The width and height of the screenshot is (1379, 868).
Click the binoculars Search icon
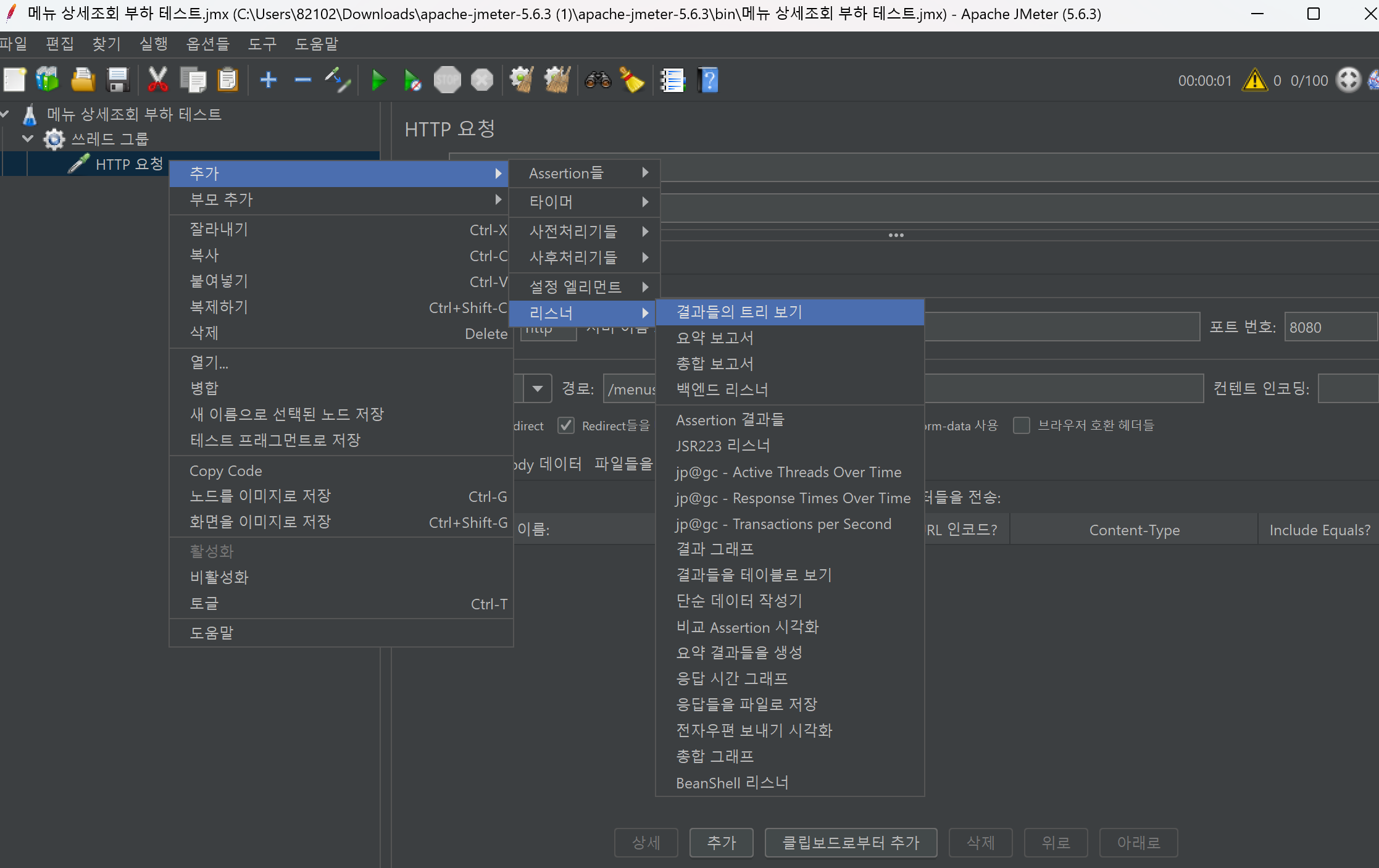[598, 80]
